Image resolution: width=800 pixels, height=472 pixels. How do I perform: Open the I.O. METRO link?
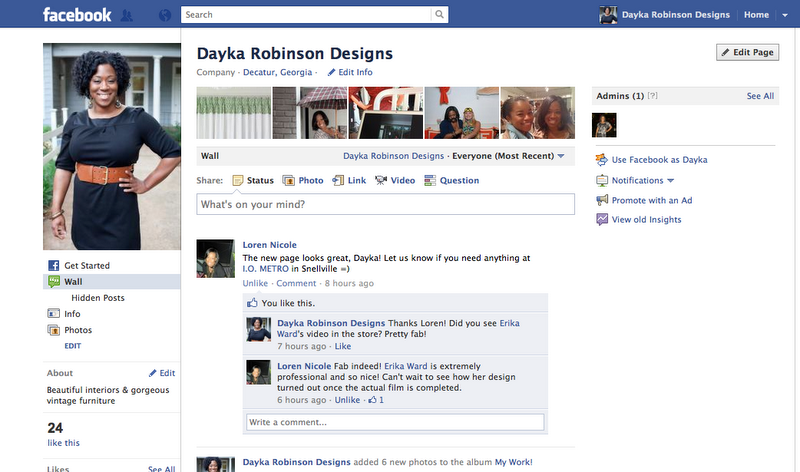click(x=265, y=269)
